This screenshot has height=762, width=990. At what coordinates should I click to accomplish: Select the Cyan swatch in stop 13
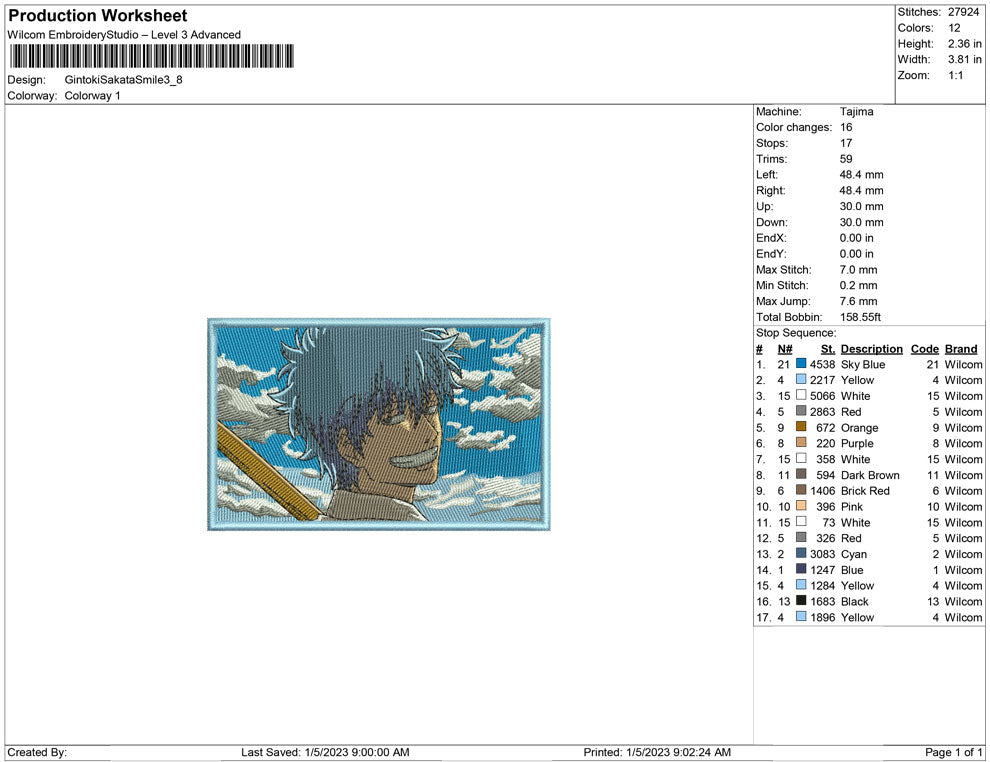click(801, 553)
